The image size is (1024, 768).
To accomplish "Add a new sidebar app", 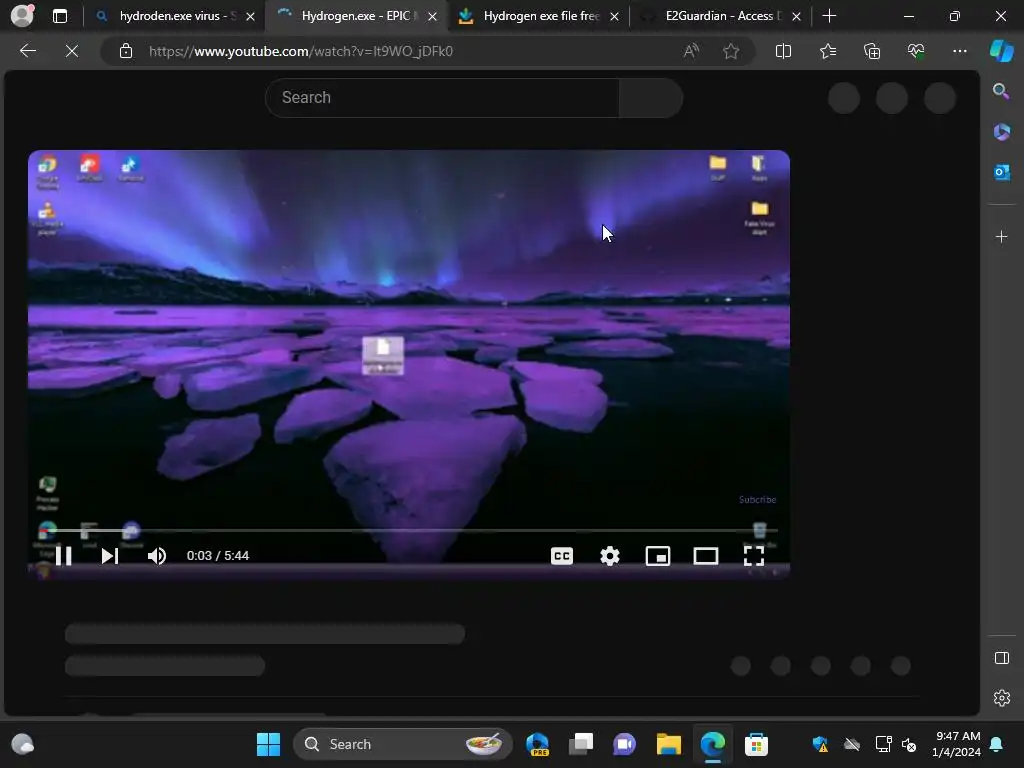I will tap(1001, 236).
